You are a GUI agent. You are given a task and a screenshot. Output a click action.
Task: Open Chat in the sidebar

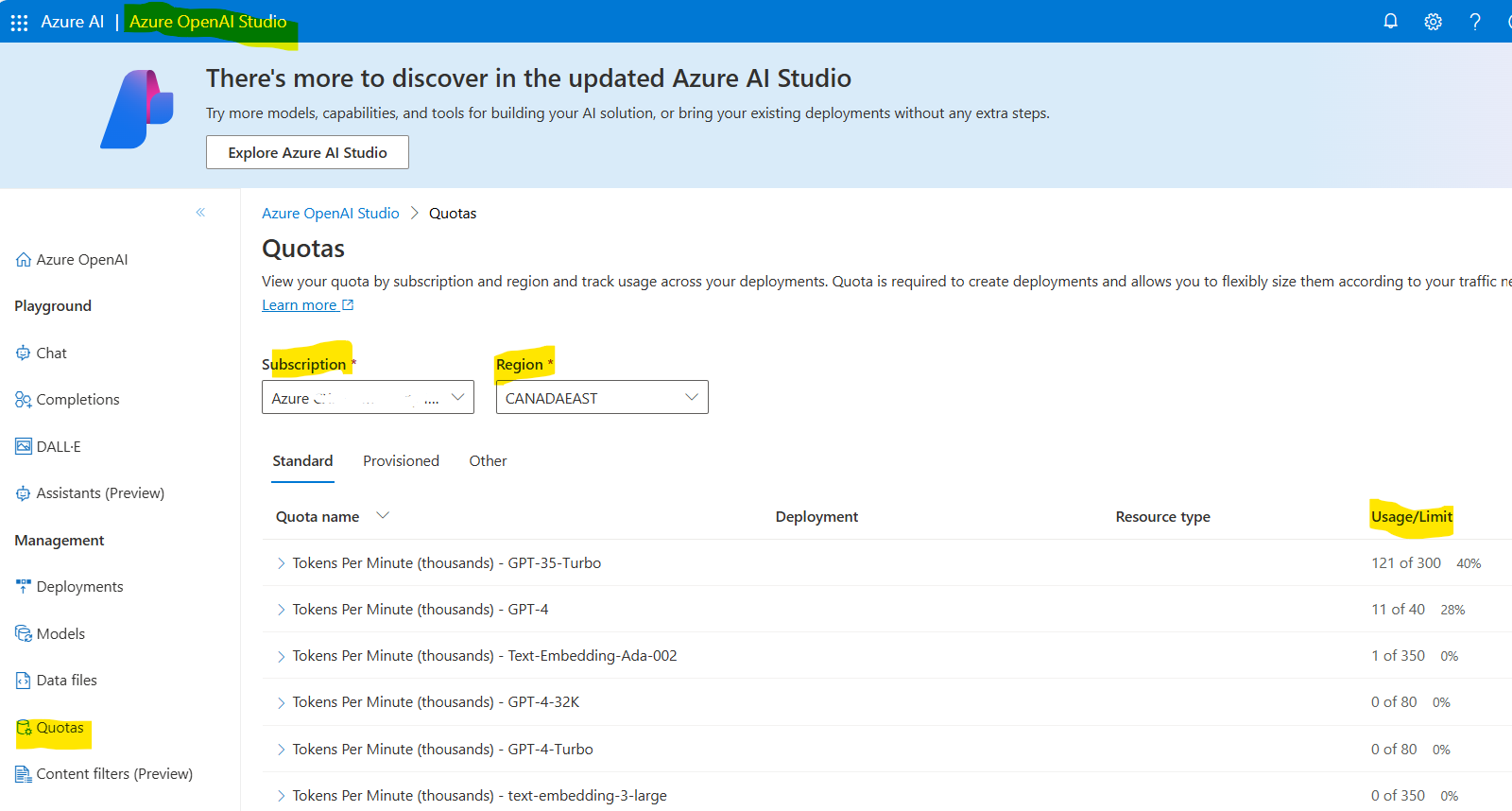(51, 353)
